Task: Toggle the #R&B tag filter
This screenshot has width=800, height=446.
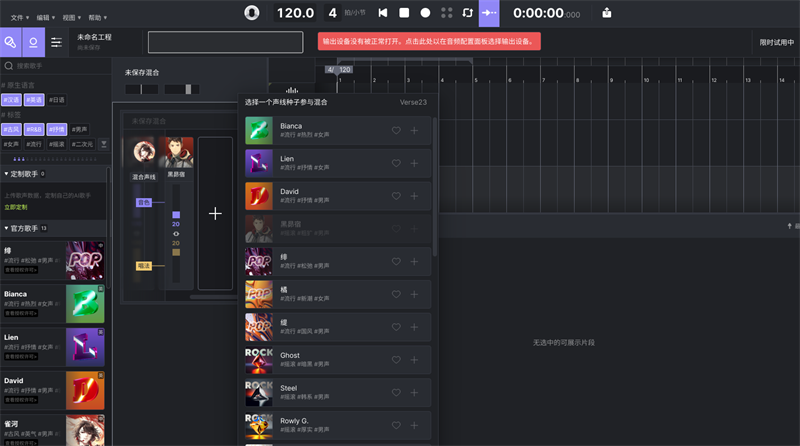Action: (x=34, y=129)
